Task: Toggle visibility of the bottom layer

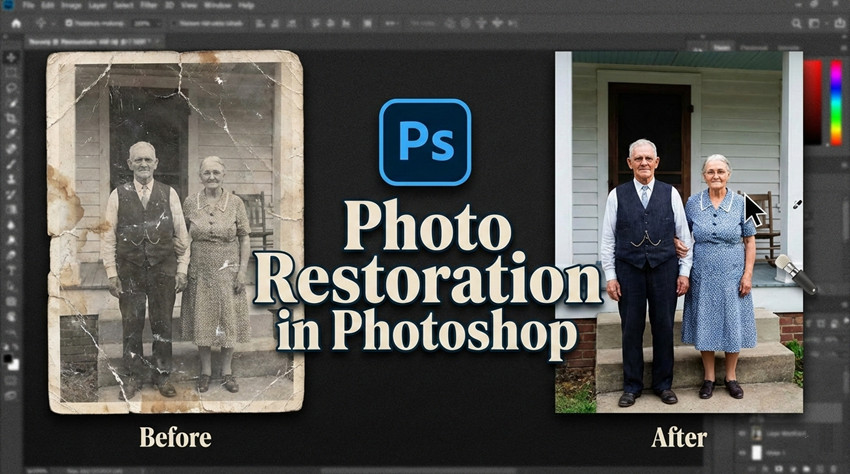Action: [741, 452]
